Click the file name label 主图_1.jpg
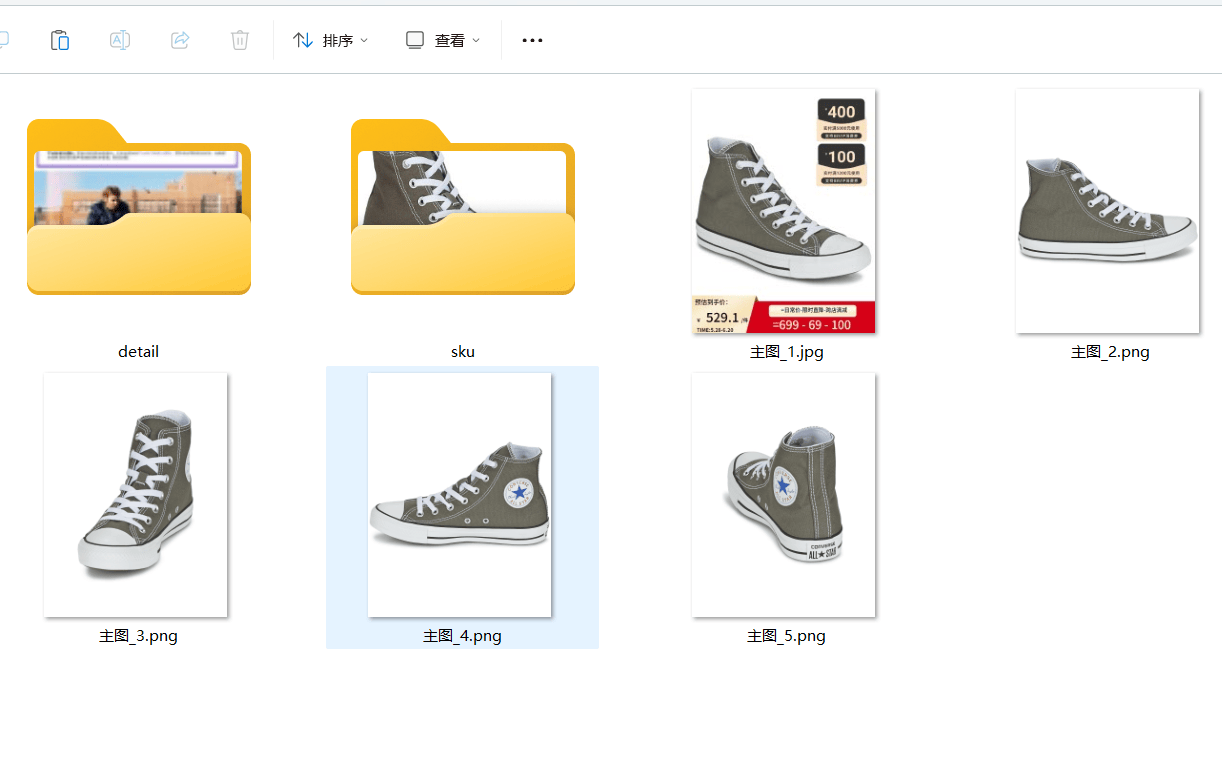 (x=787, y=352)
